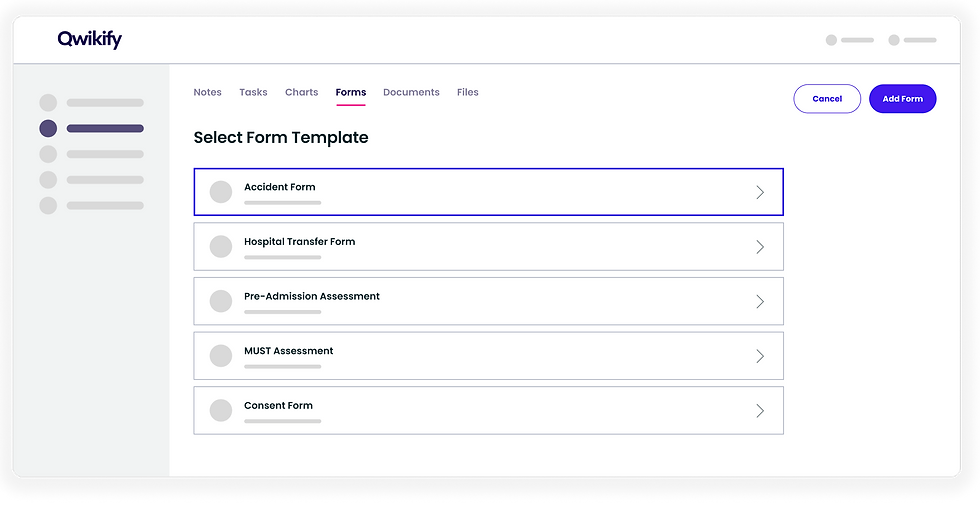
Task: Select the Hospital Transfer Form round icon
Action: coord(221,247)
